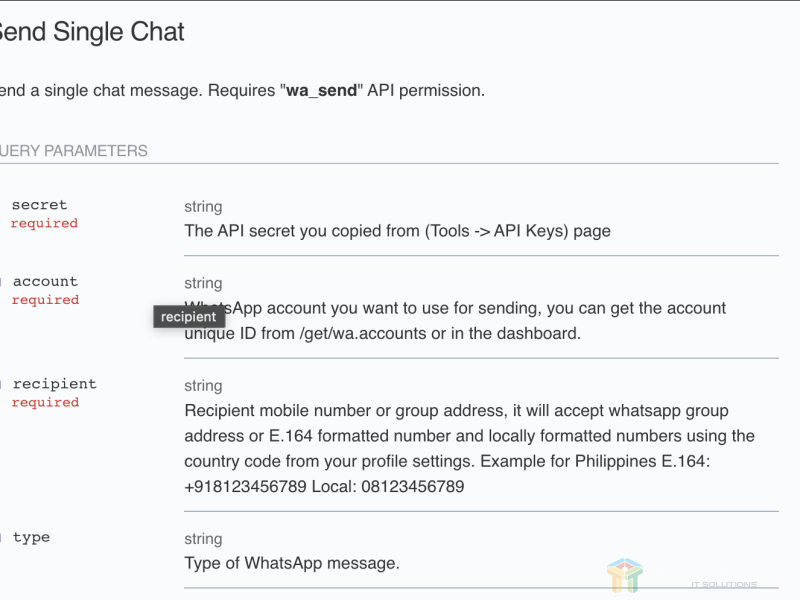
Task: Click the dark 'recipient' tooltip
Action: tap(188, 317)
